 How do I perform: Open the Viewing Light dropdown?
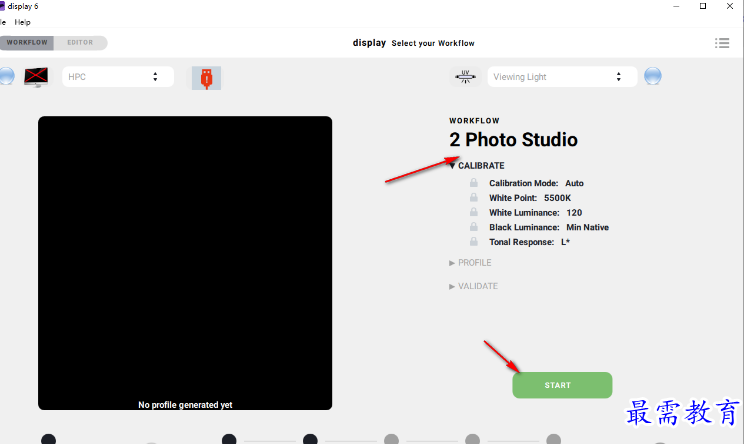point(562,77)
